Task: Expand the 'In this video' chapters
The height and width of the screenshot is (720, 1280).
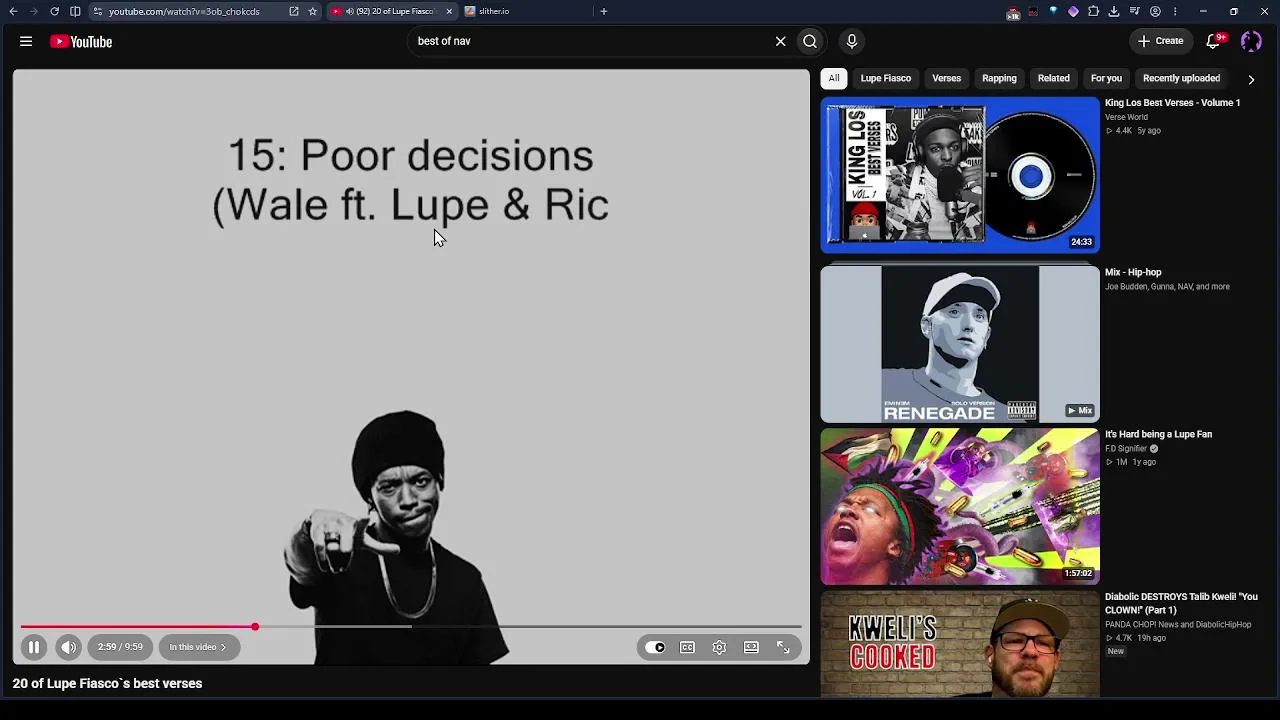Action: click(198, 647)
